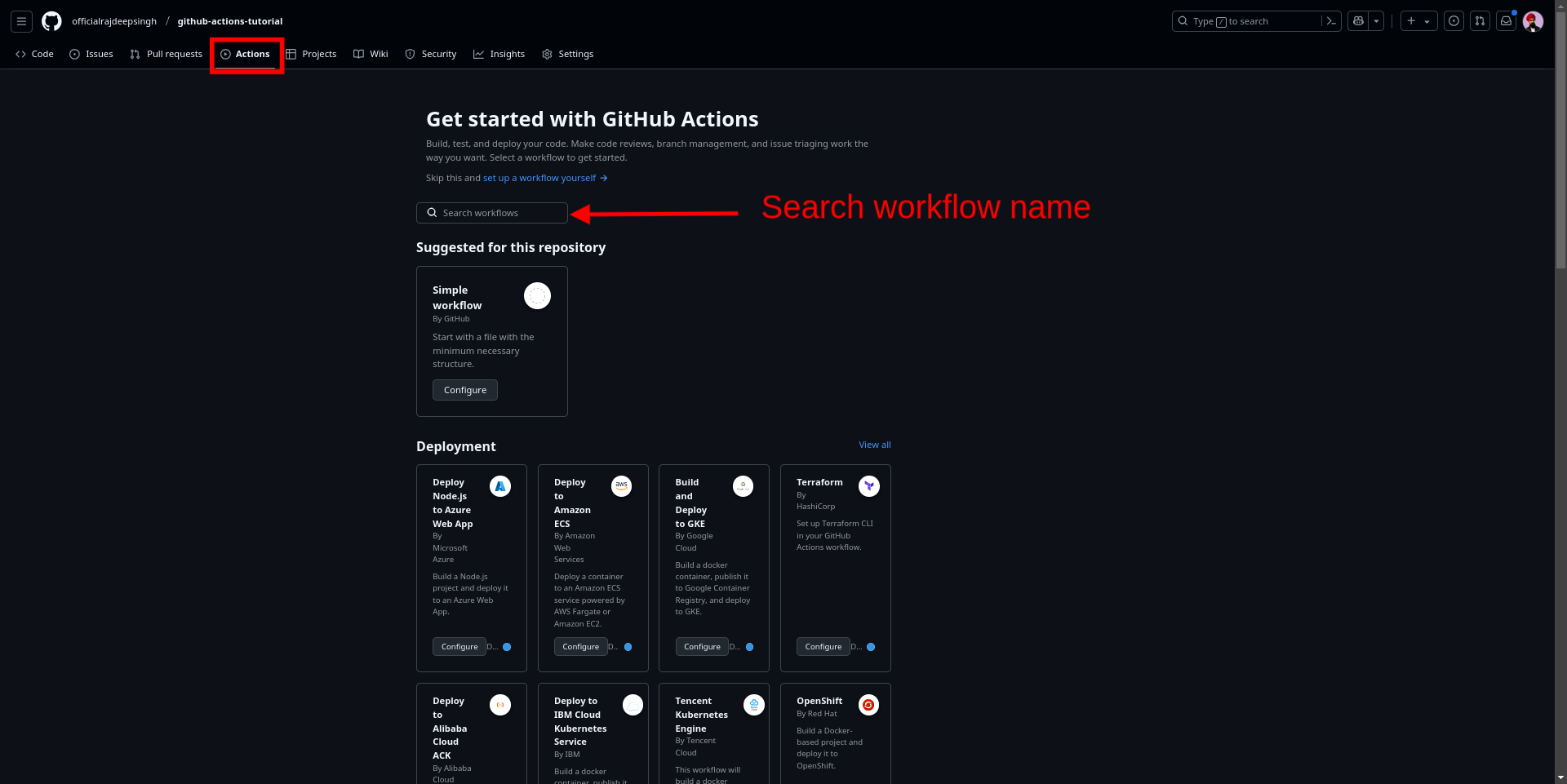Open github-actions-tutorial repository link

point(230,21)
